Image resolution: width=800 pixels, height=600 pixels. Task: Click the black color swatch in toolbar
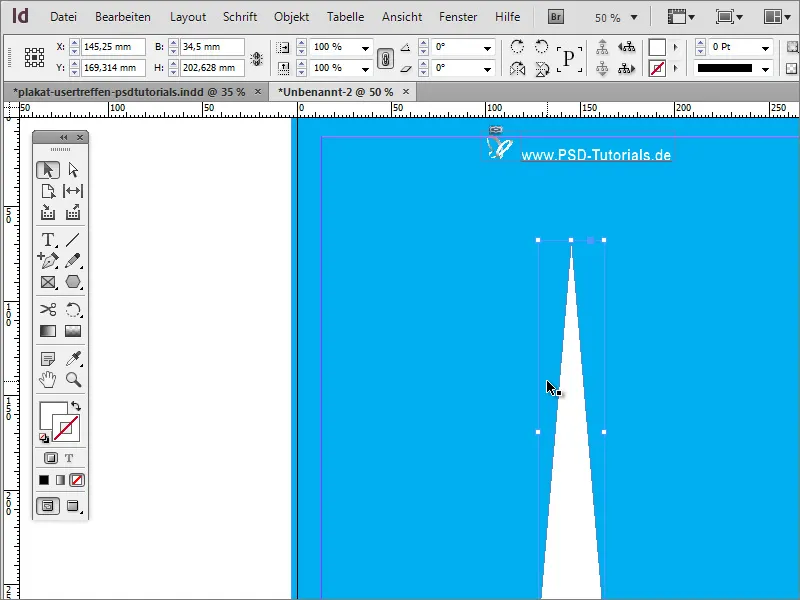[x=44, y=480]
